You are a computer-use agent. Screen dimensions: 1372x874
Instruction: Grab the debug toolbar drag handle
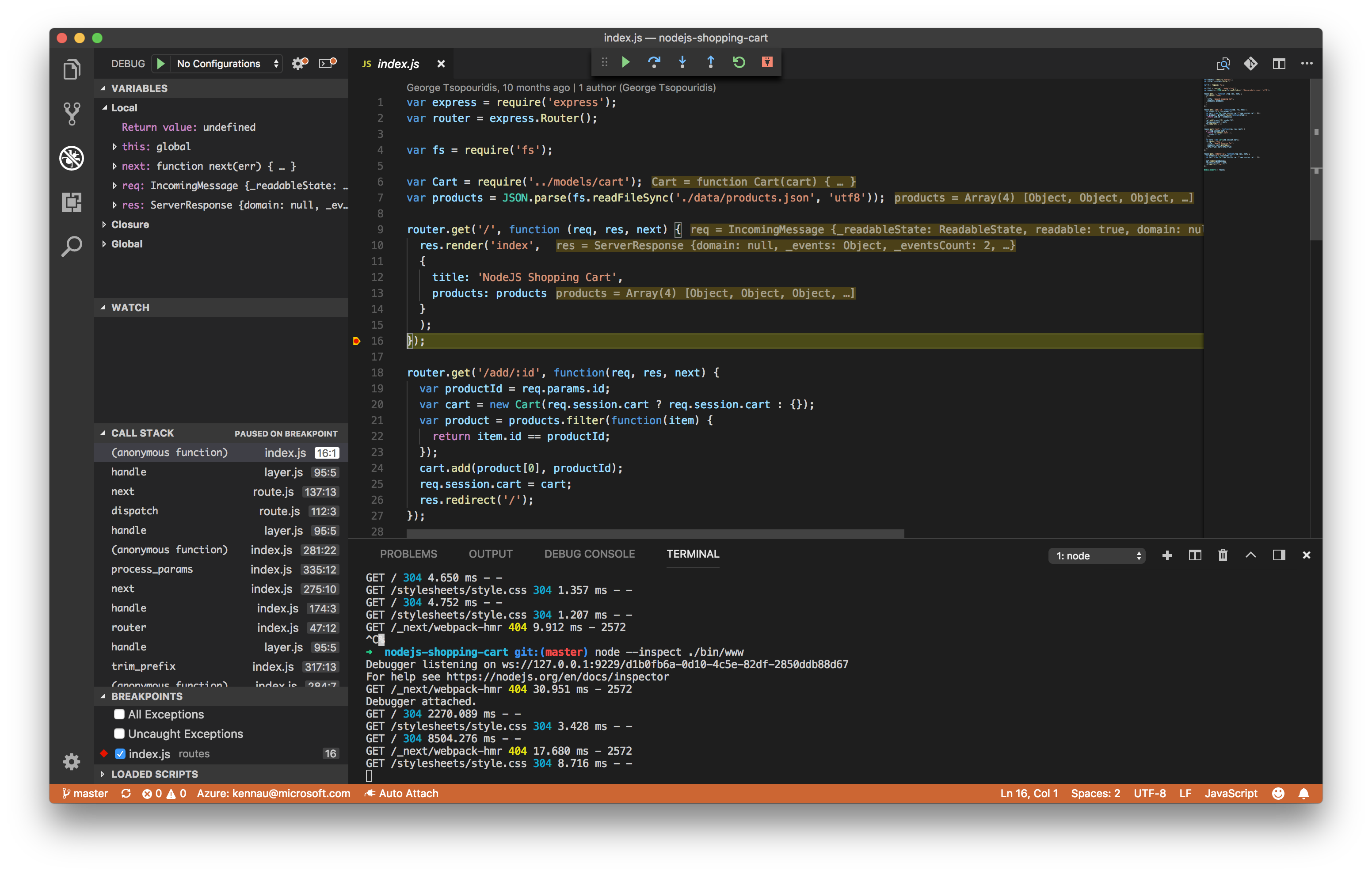(x=605, y=62)
